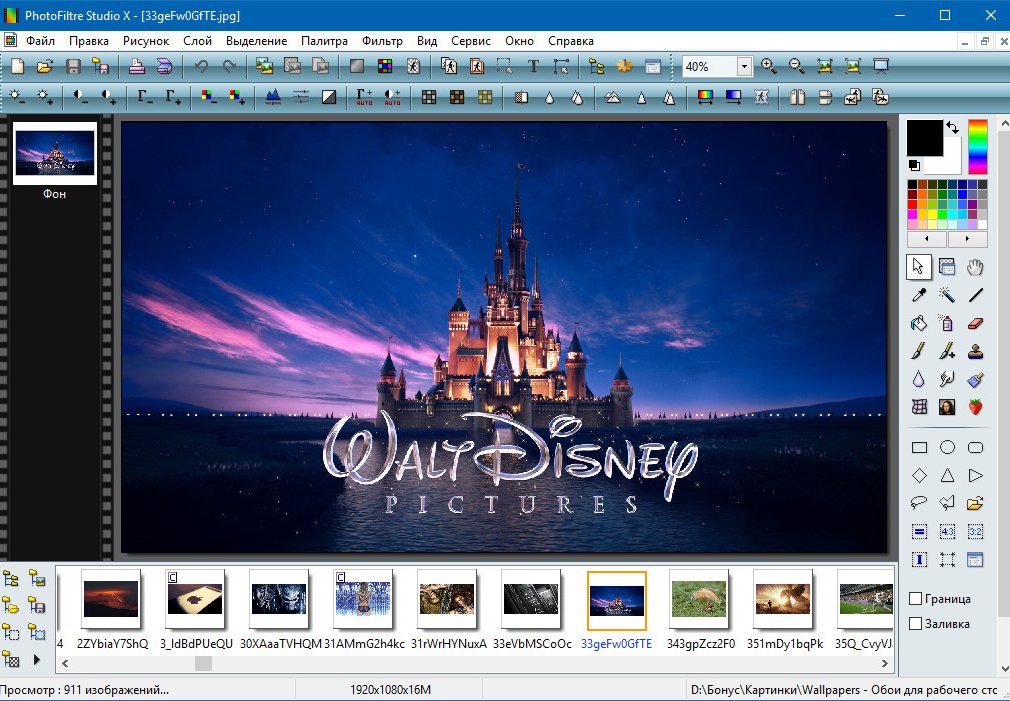Open the 40% zoom dropdown

point(744,67)
